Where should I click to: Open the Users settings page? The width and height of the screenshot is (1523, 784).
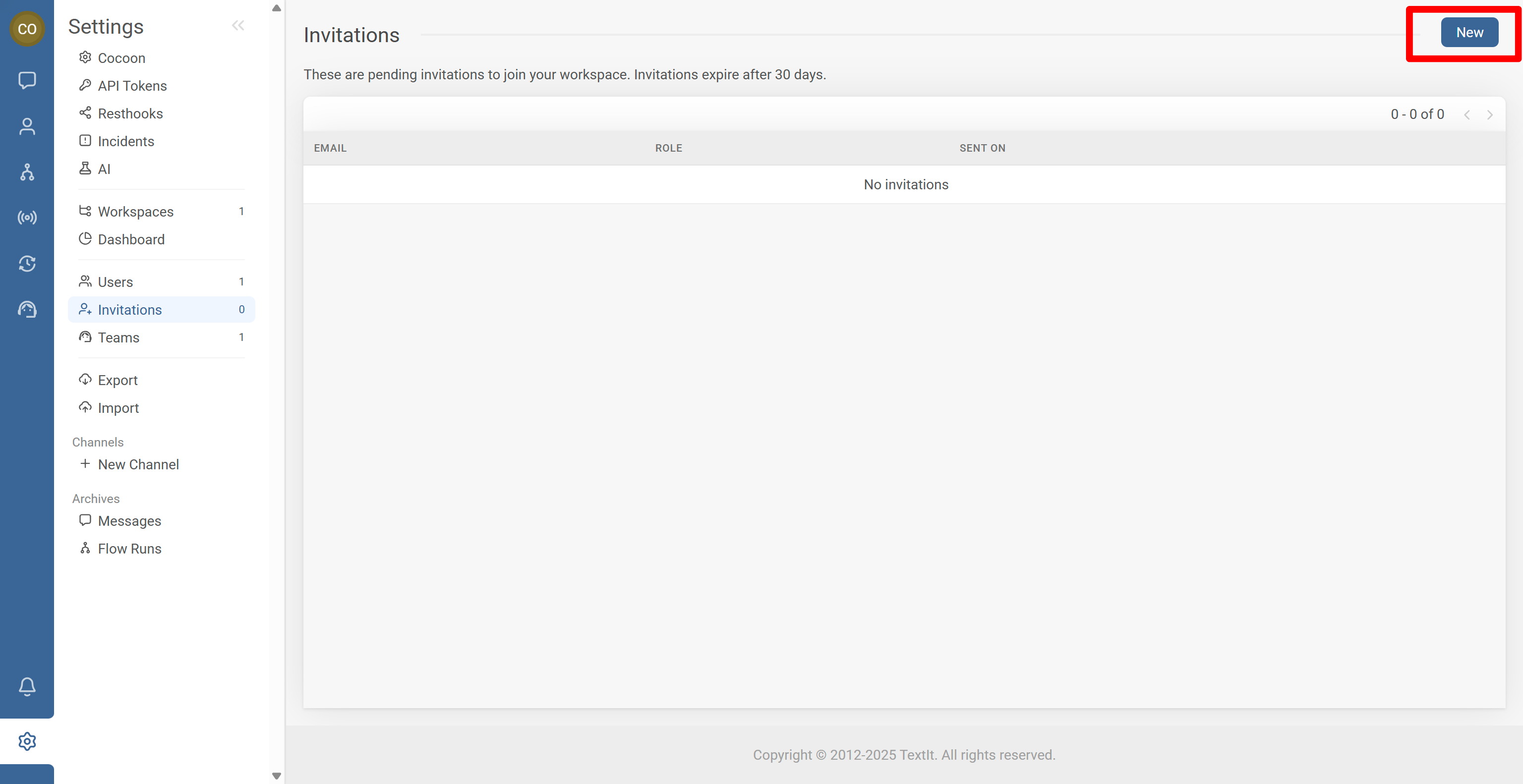click(x=116, y=282)
